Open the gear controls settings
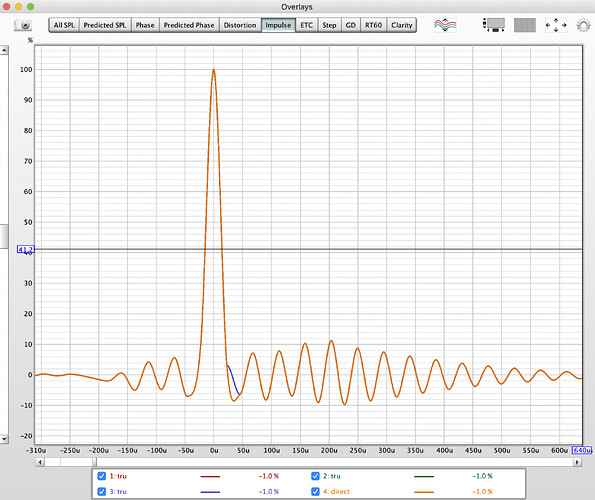Image resolution: width=595 pixels, height=500 pixels. (583, 25)
